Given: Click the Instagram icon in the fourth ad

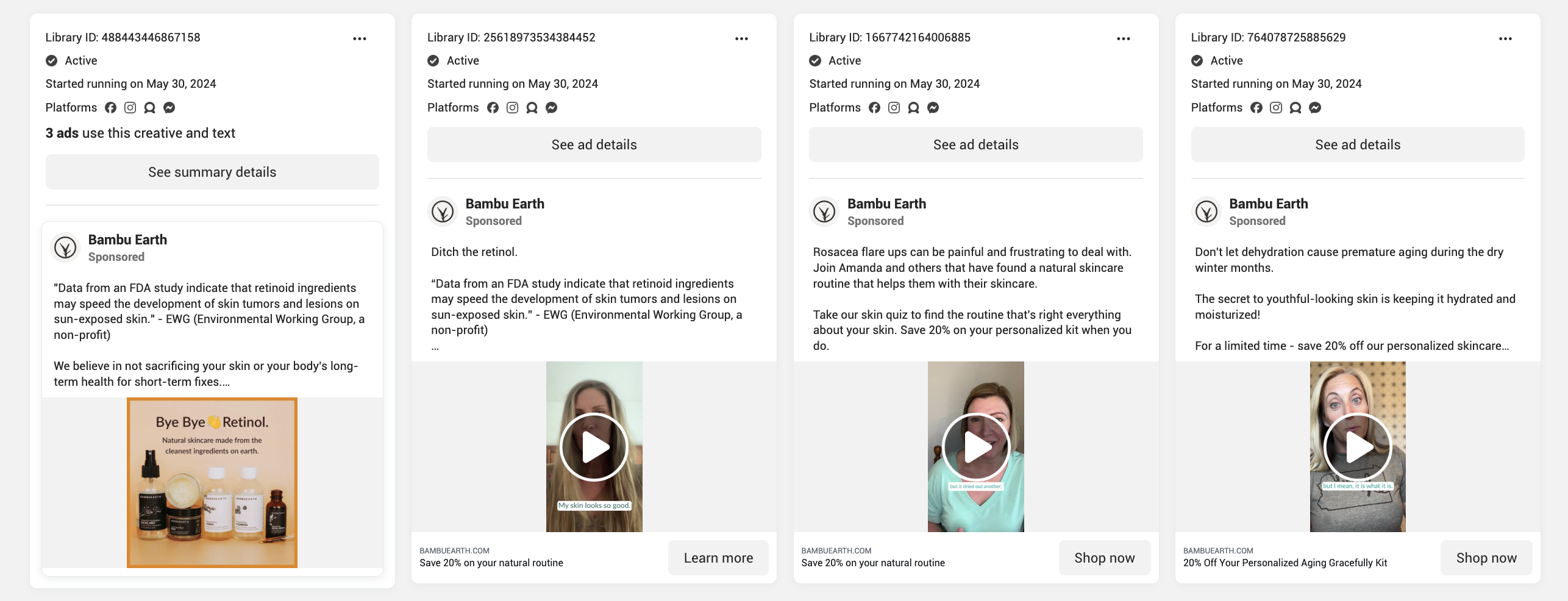Looking at the screenshot, I should [x=1275, y=108].
